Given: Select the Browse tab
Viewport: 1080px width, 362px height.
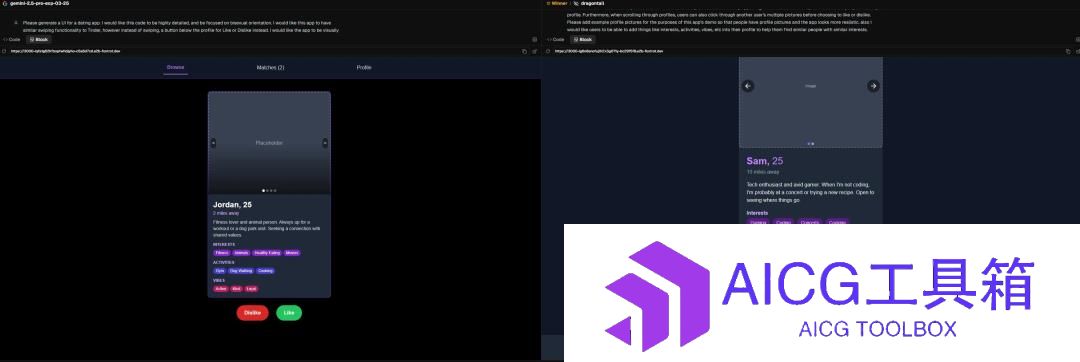Looking at the screenshot, I should coord(176,67).
